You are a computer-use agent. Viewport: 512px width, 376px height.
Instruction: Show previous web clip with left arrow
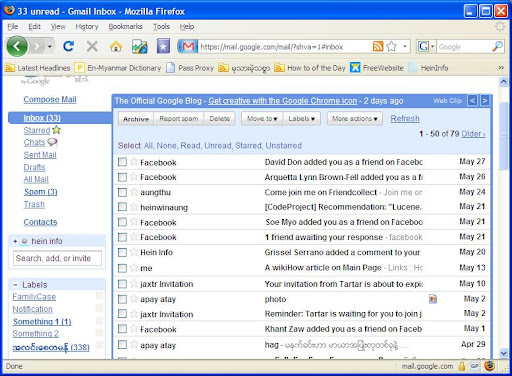pyautogui.click(x=472, y=100)
